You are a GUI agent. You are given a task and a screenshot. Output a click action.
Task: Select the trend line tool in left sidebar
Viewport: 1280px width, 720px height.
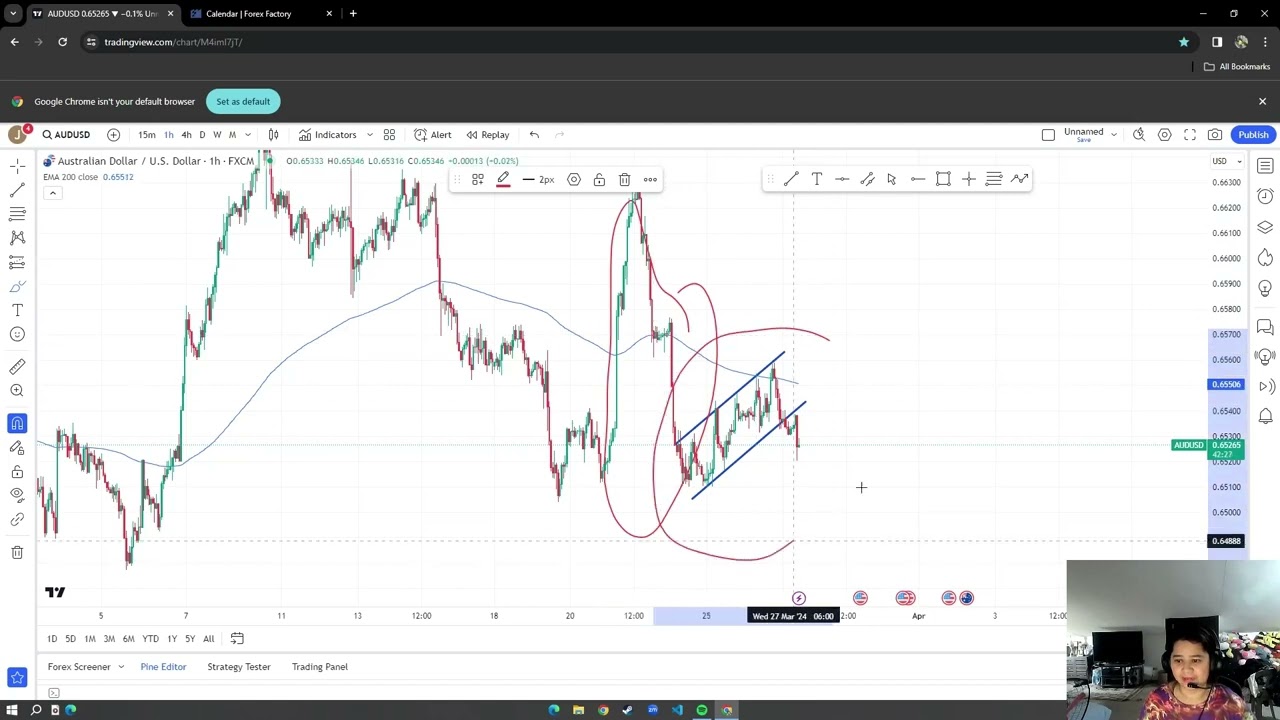click(17, 190)
